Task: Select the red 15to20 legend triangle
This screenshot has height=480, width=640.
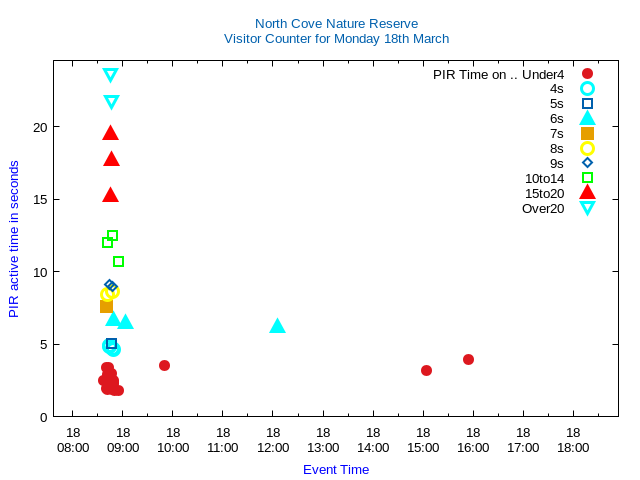Action: click(587, 193)
